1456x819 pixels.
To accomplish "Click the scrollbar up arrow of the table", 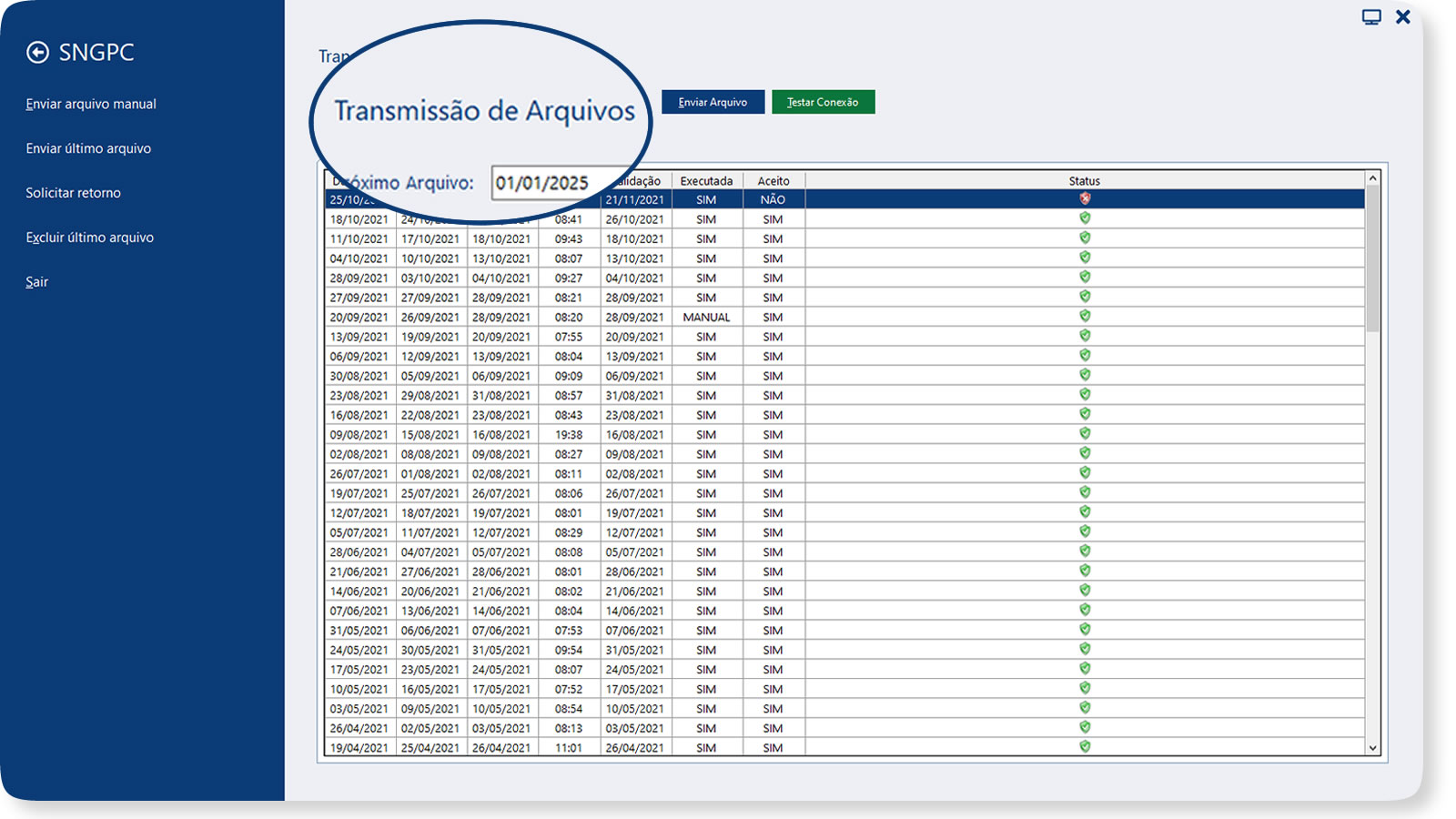I will [1373, 178].
